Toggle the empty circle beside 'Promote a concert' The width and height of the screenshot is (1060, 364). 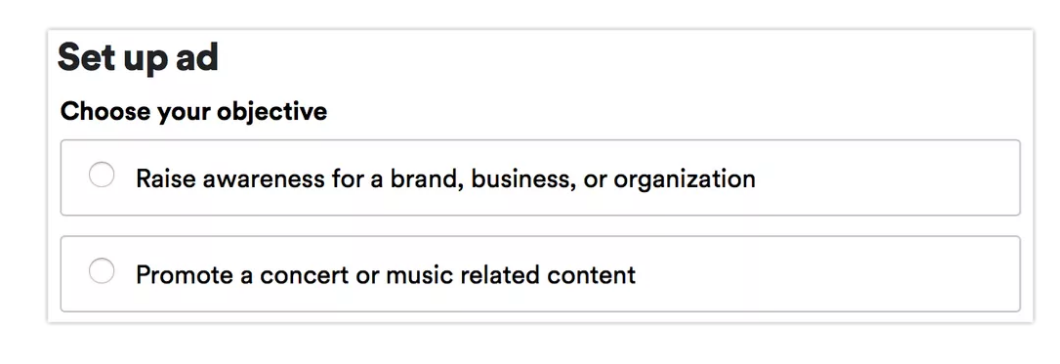click(101, 271)
